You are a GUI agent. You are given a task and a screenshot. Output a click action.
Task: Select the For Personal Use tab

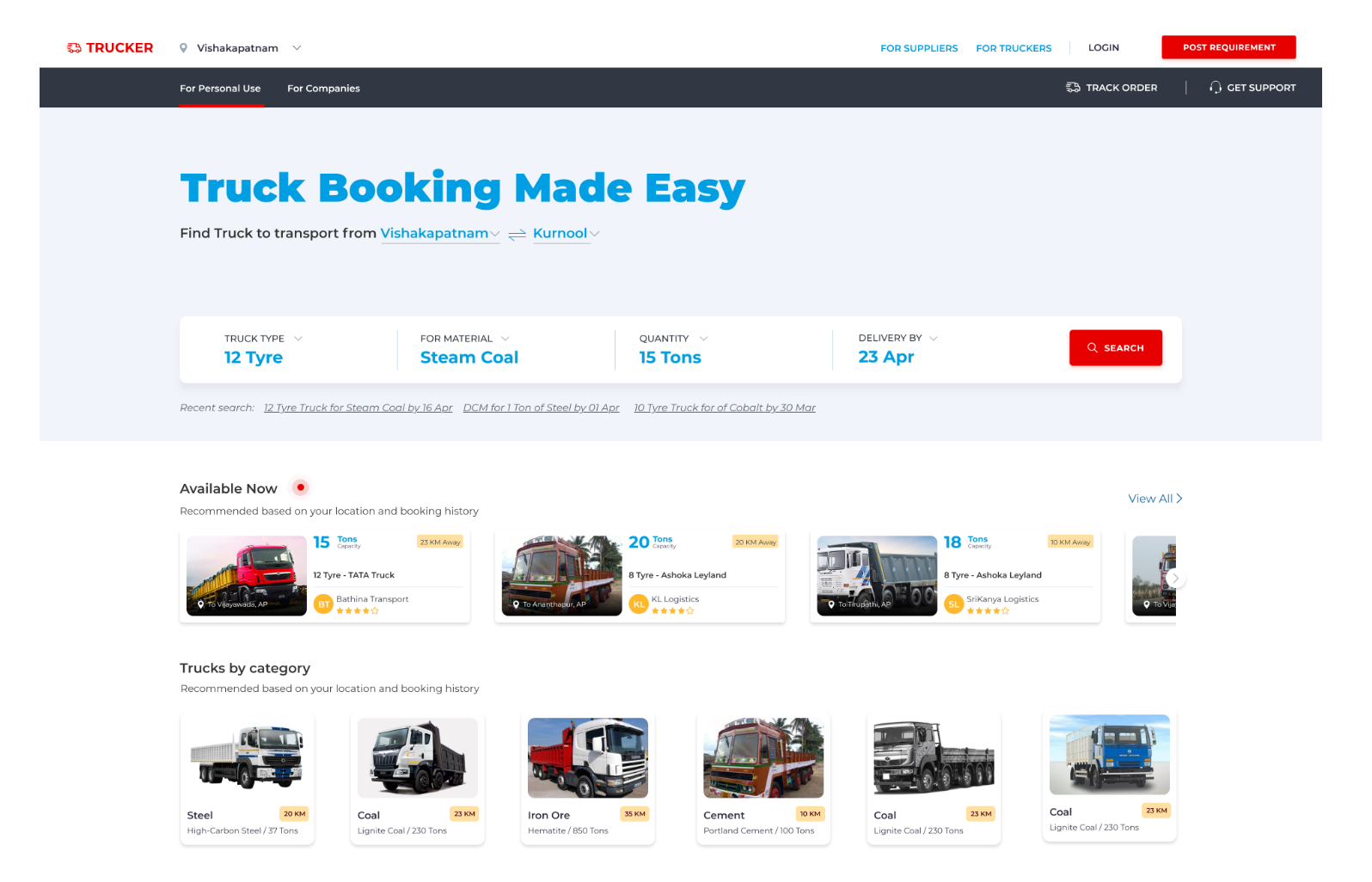coord(220,89)
